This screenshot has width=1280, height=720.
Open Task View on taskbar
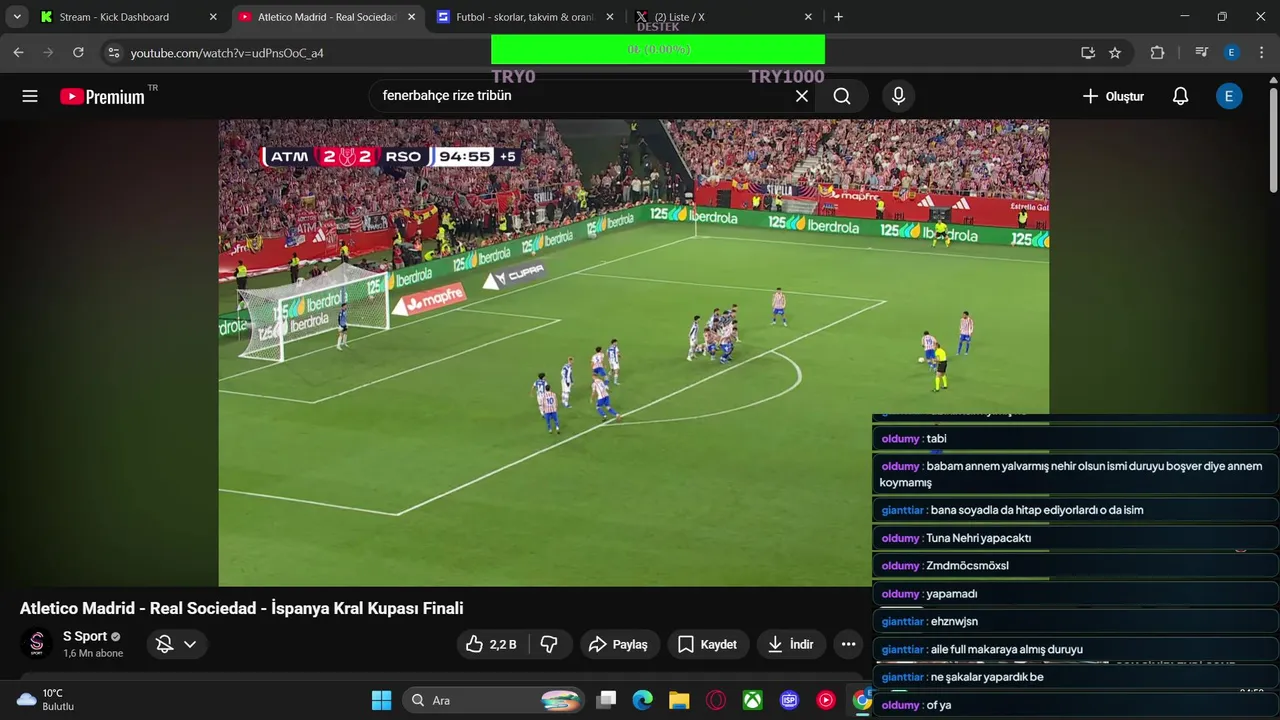(x=606, y=700)
